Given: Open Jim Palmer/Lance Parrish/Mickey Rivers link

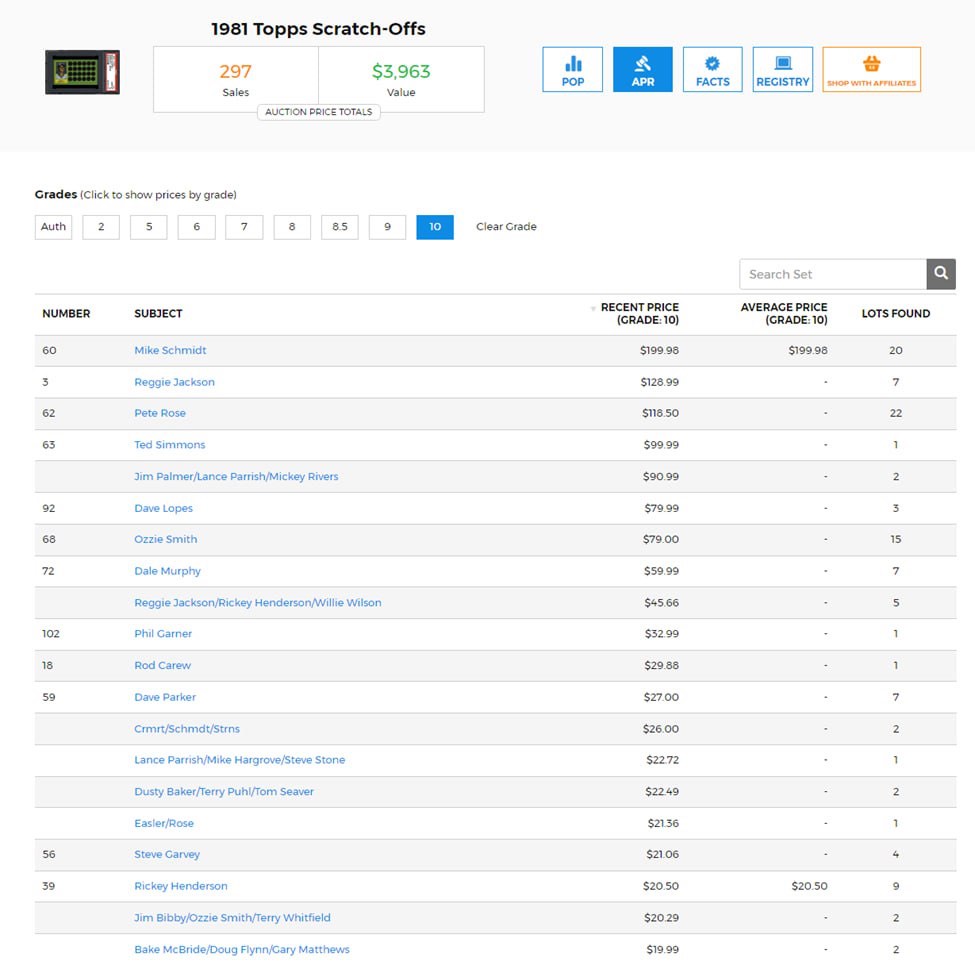Looking at the screenshot, I should click(x=236, y=476).
